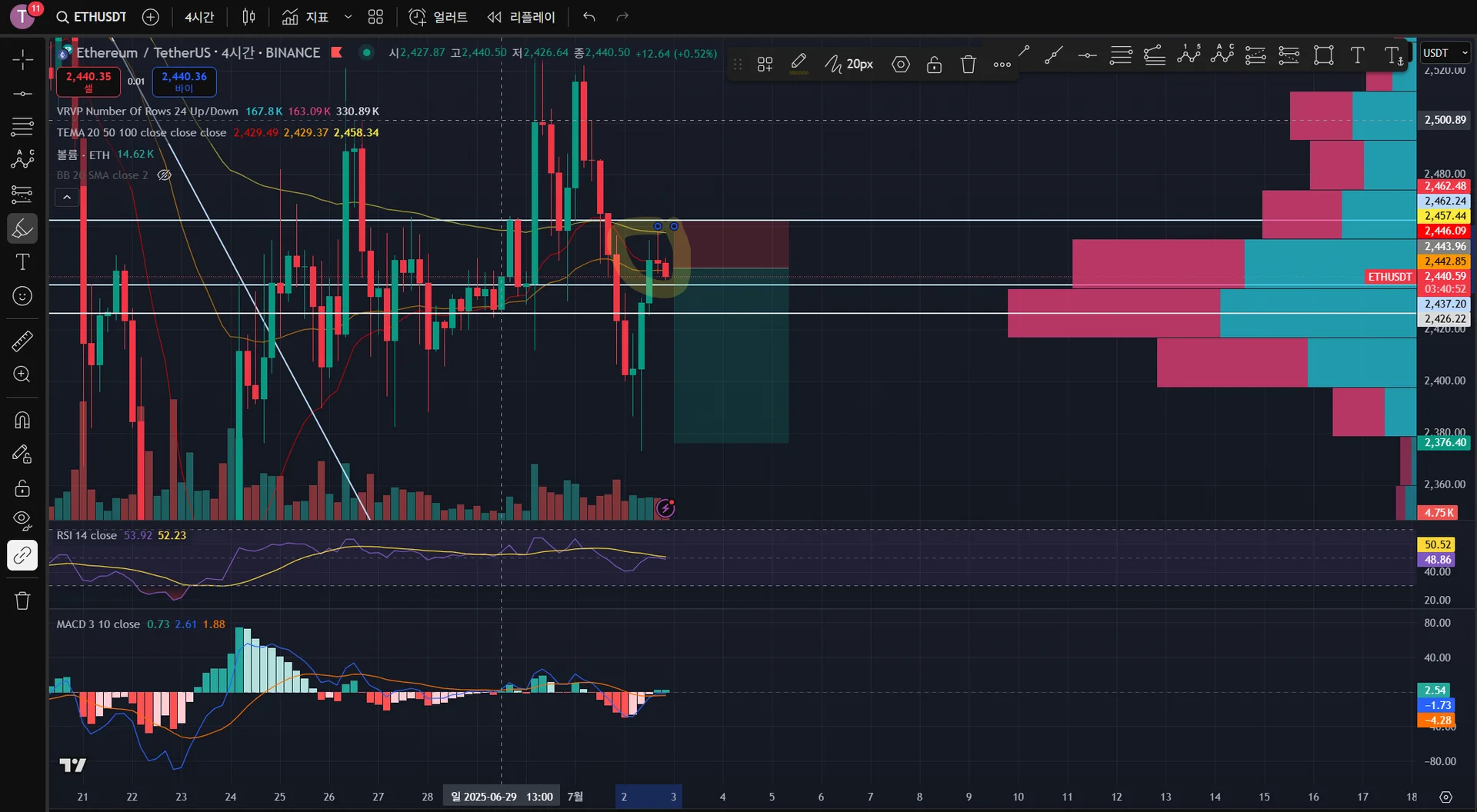Image resolution: width=1477 pixels, height=812 pixels.
Task: Select the highlighter brush tool in left sidebar
Action: pos(22,228)
